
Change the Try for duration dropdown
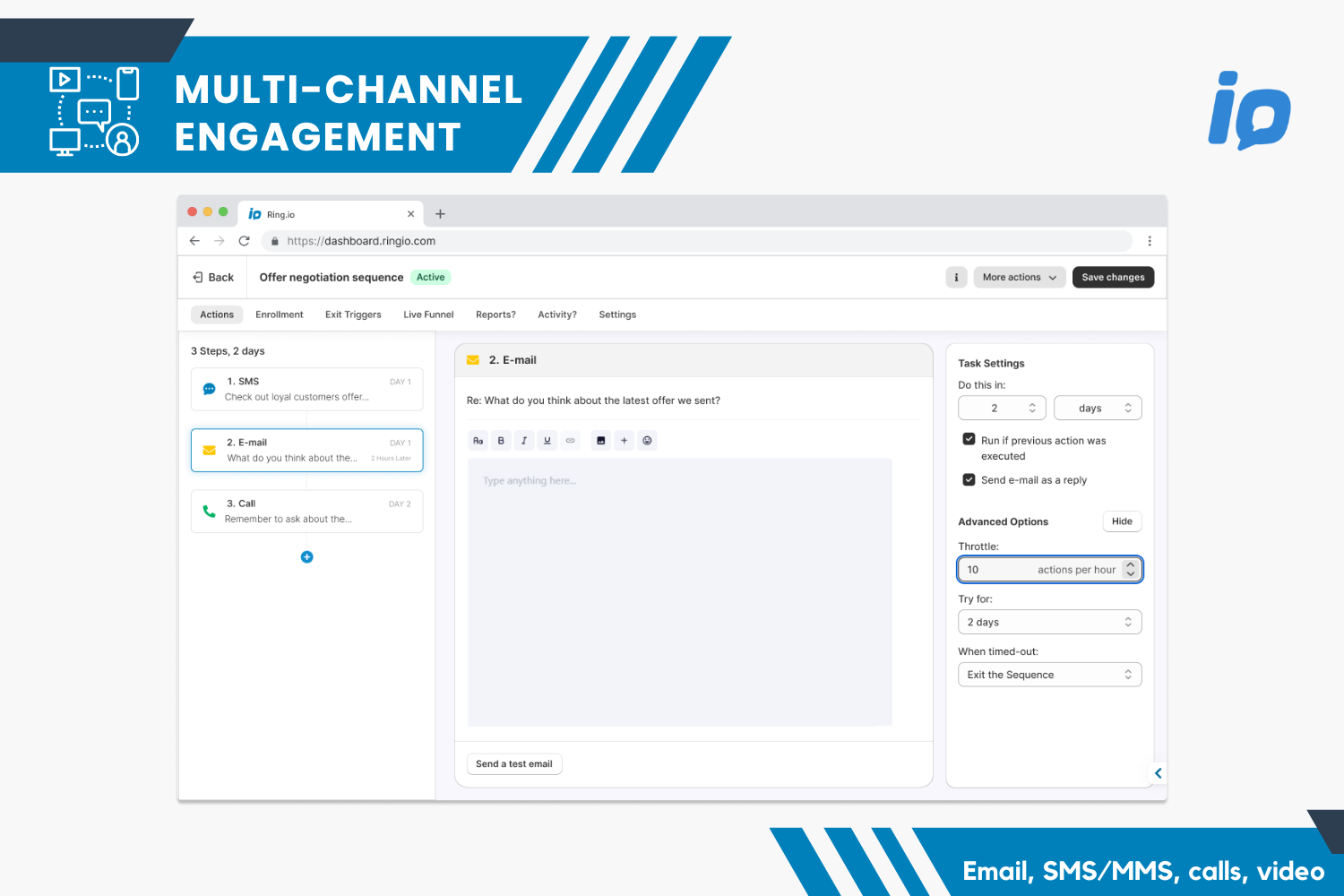coord(1049,623)
